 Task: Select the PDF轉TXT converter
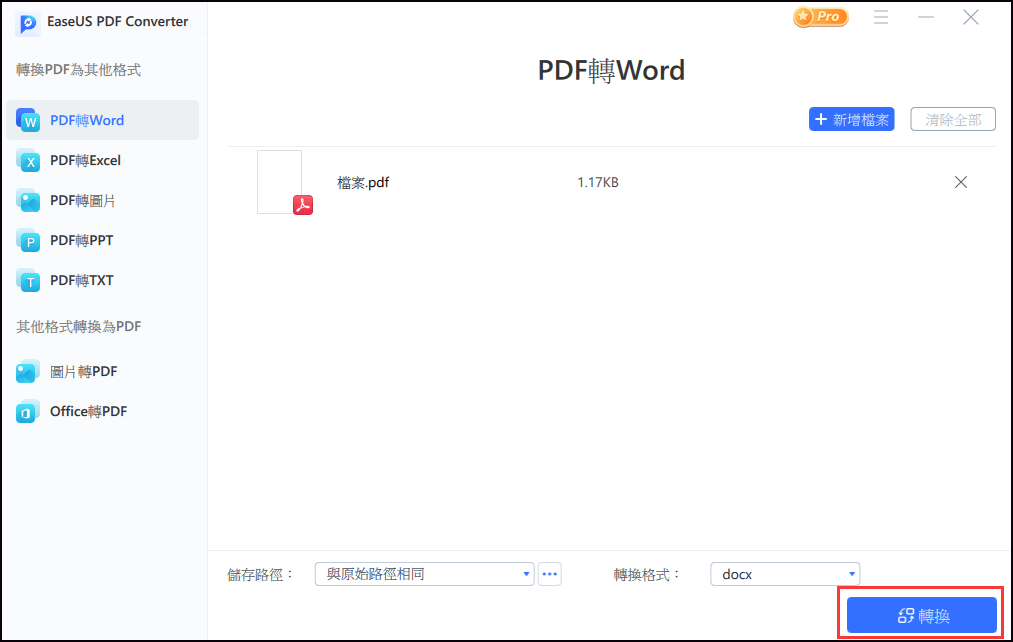pyautogui.click(x=82, y=280)
